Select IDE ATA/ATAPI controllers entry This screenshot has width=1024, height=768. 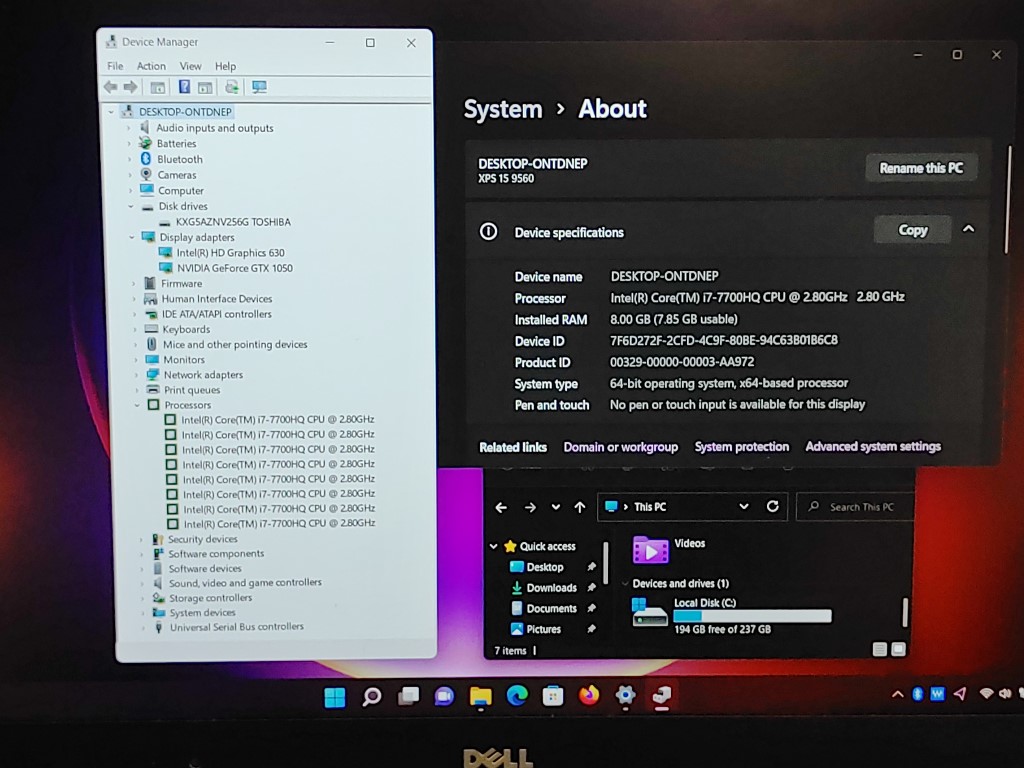pos(217,314)
